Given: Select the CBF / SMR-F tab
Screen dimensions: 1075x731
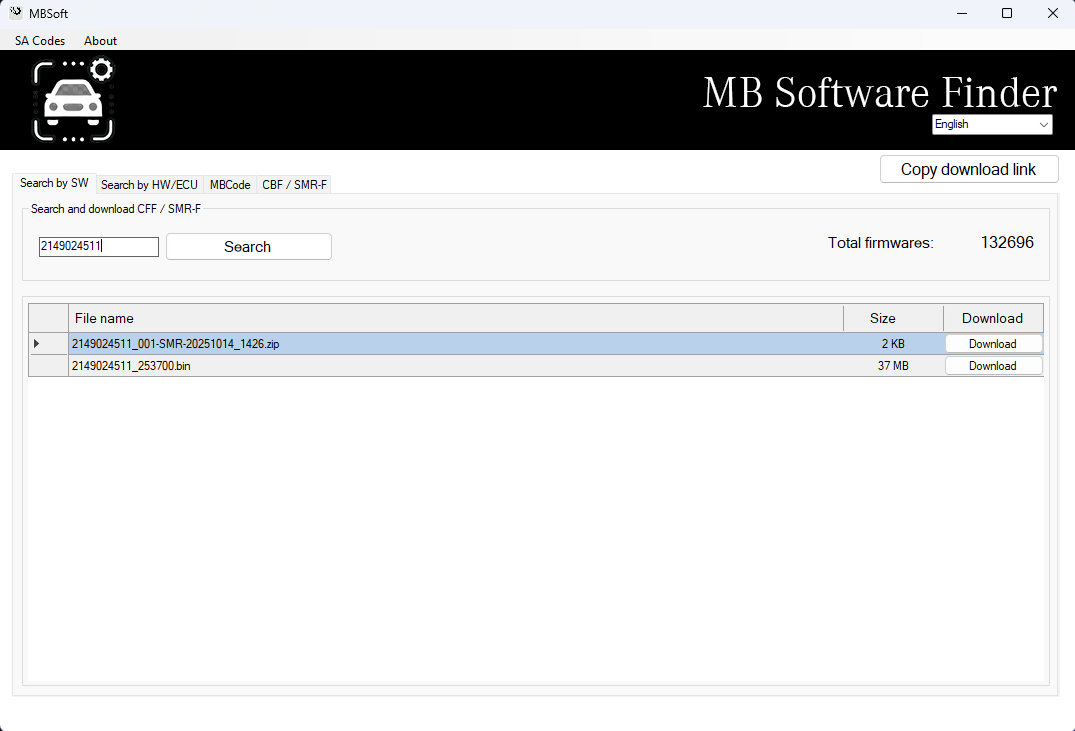Looking at the screenshot, I should tap(294, 184).
